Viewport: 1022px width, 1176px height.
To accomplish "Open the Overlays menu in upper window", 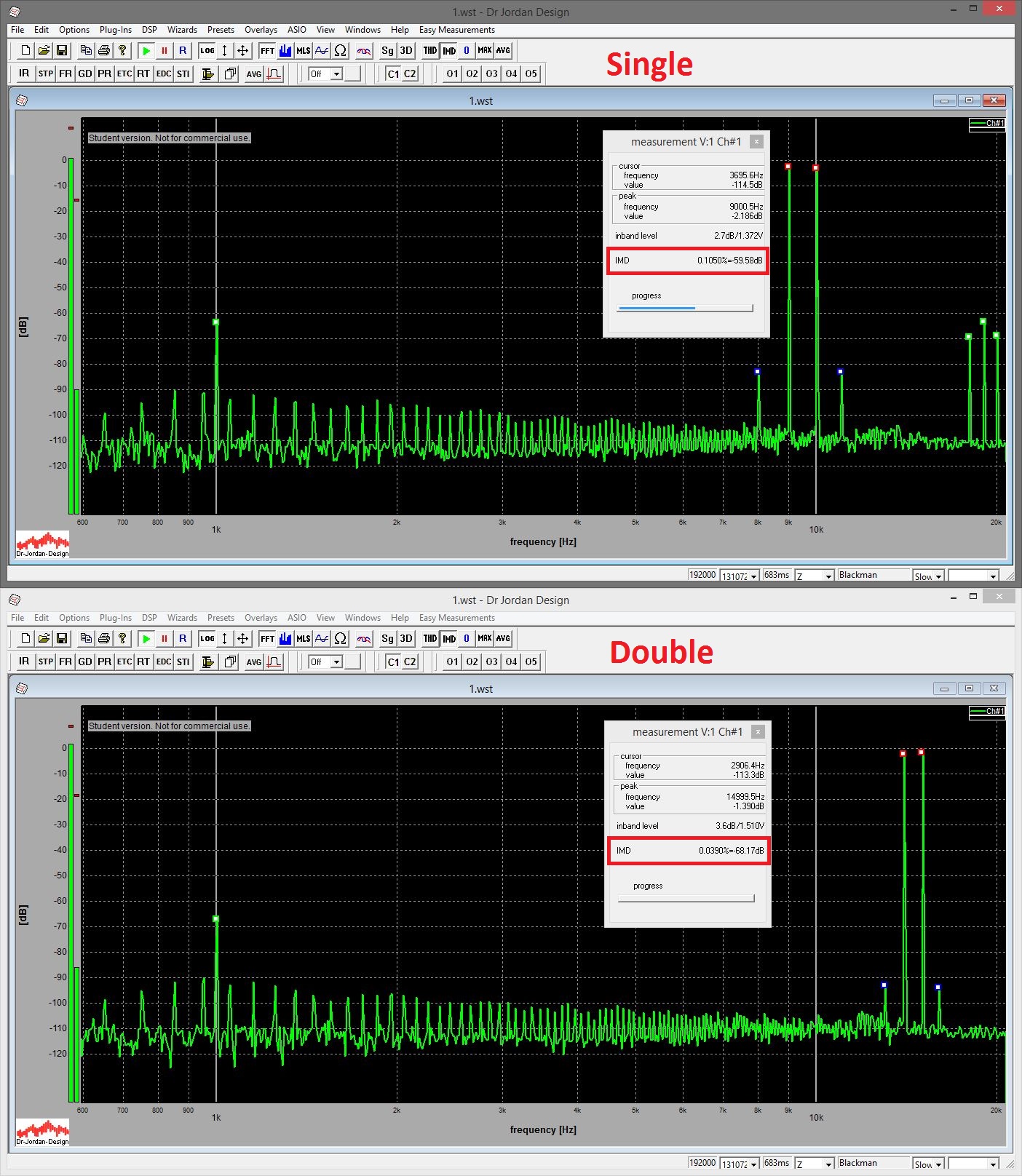I will pyautogui.click(x=261, y=30).
